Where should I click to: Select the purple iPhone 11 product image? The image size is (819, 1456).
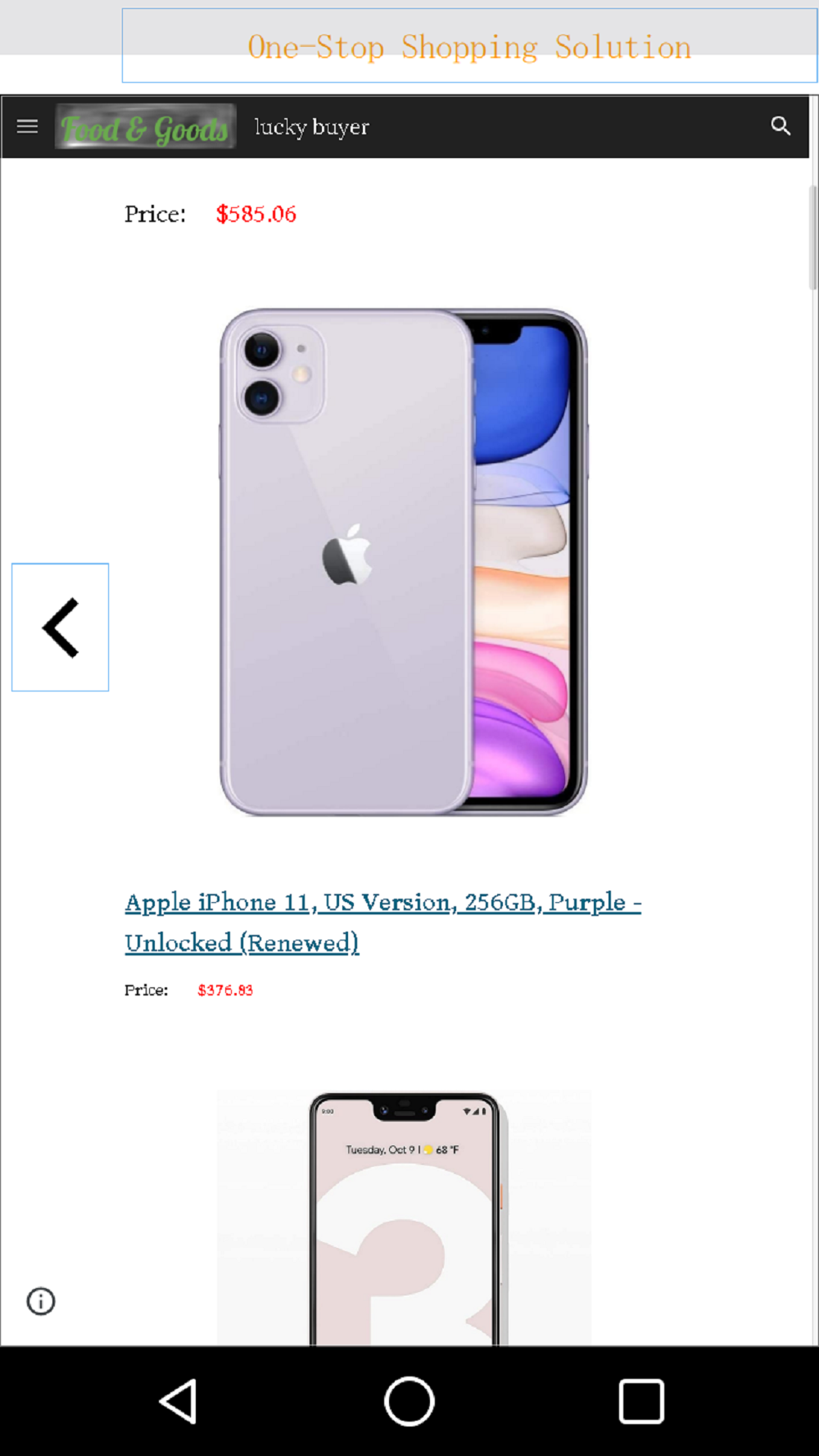click(404, 562)
